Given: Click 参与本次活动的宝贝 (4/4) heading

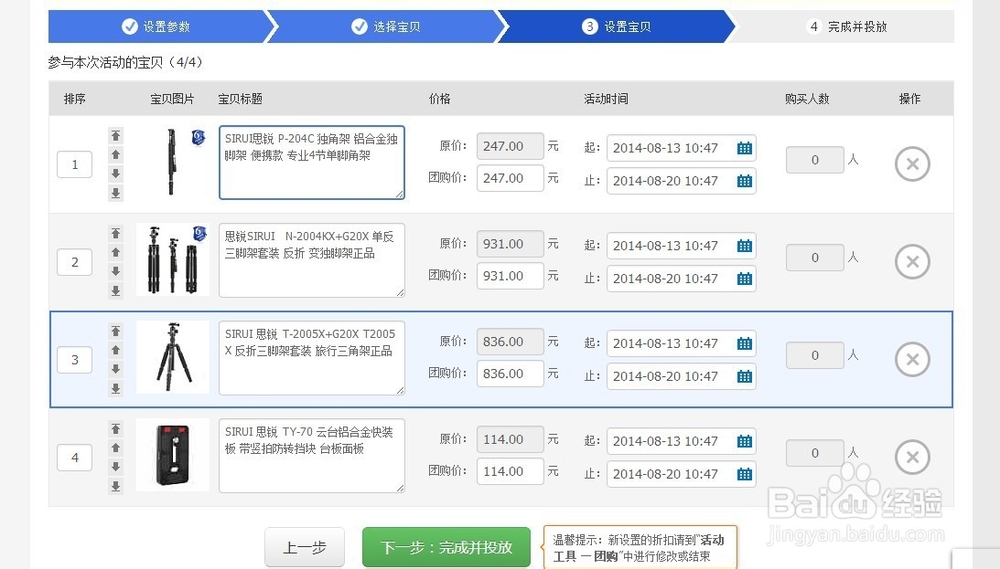Looking at the screenshot, I should click(x=125, y=63).
